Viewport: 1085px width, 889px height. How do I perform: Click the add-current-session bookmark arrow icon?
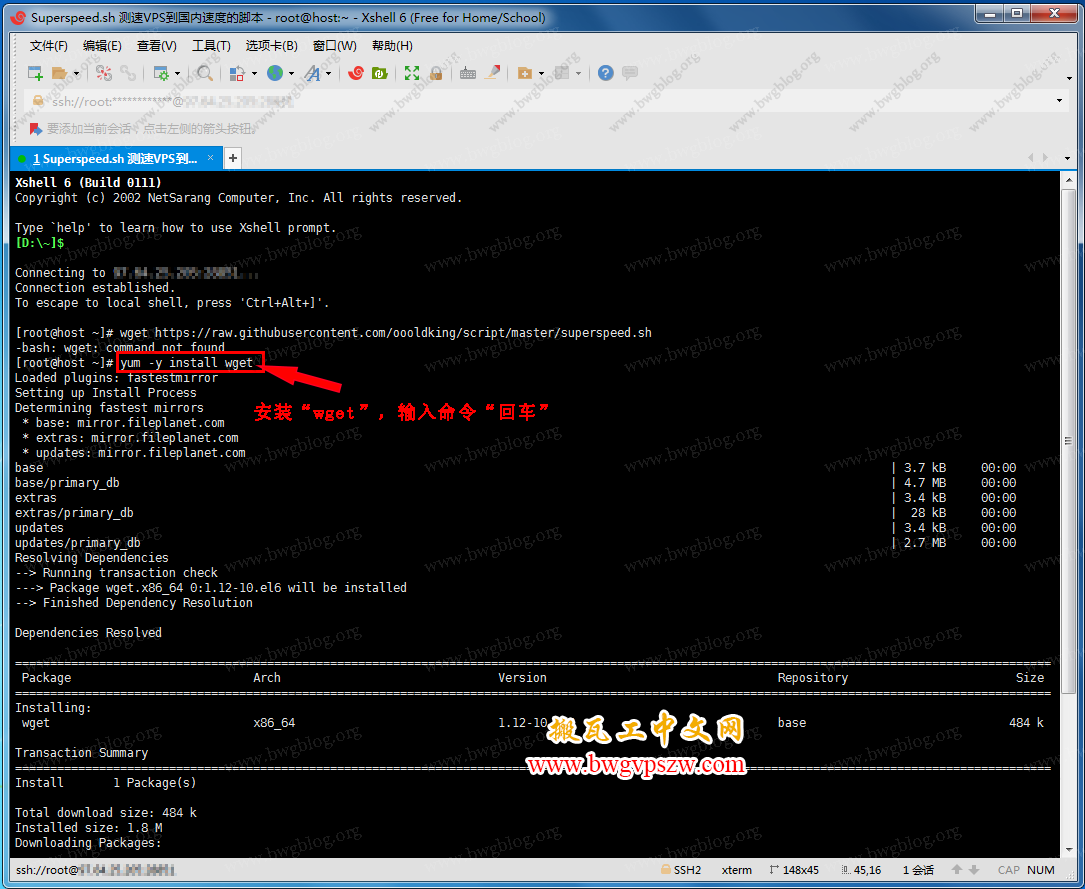[x=35, y=129]
